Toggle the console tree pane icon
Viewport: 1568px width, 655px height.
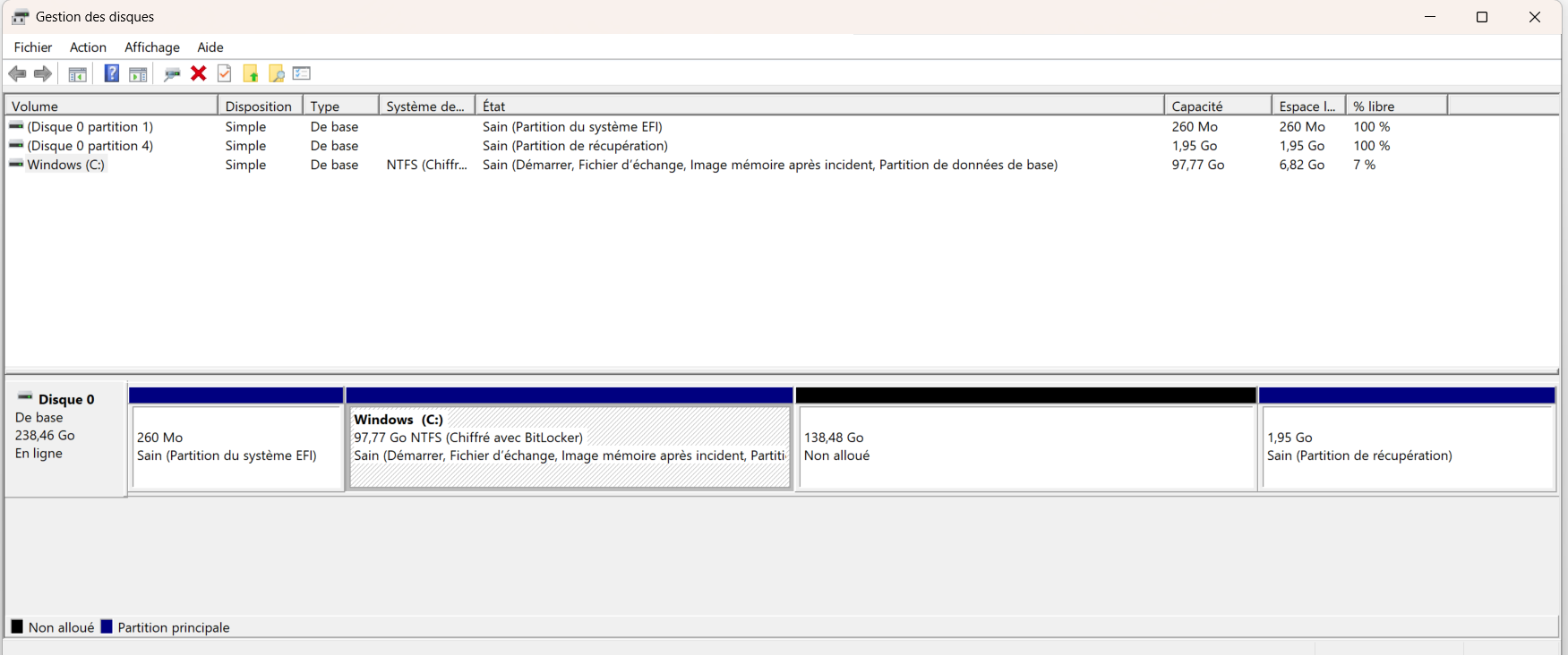tap(78, 73)
